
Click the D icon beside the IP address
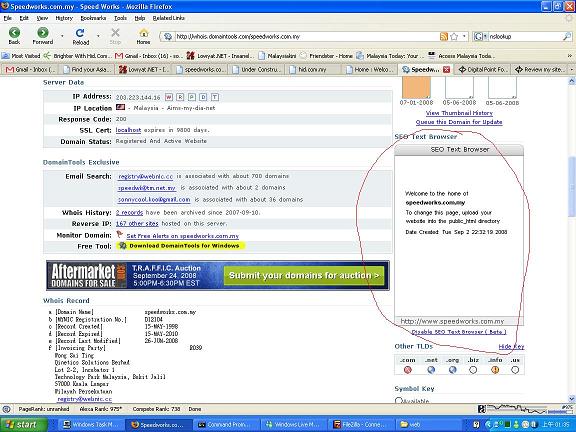coord(203,97)
